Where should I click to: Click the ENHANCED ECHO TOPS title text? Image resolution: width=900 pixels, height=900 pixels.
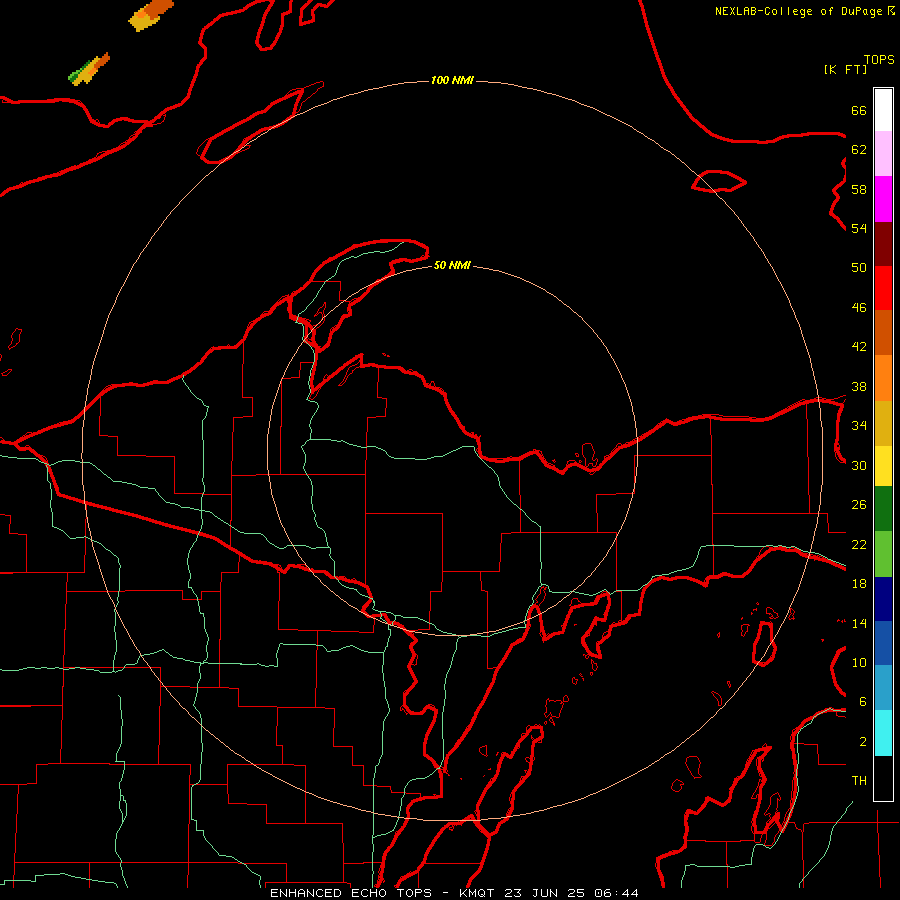point(350,893)
